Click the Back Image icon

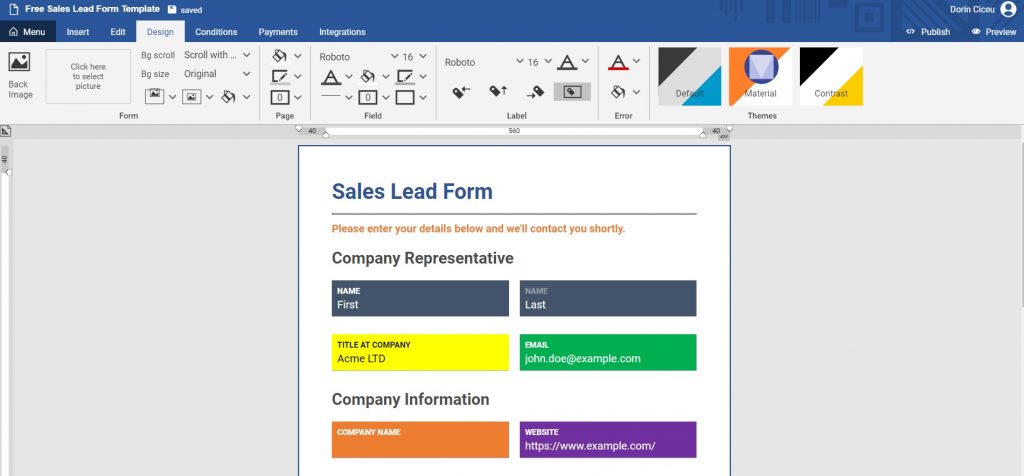coord(19,62)
